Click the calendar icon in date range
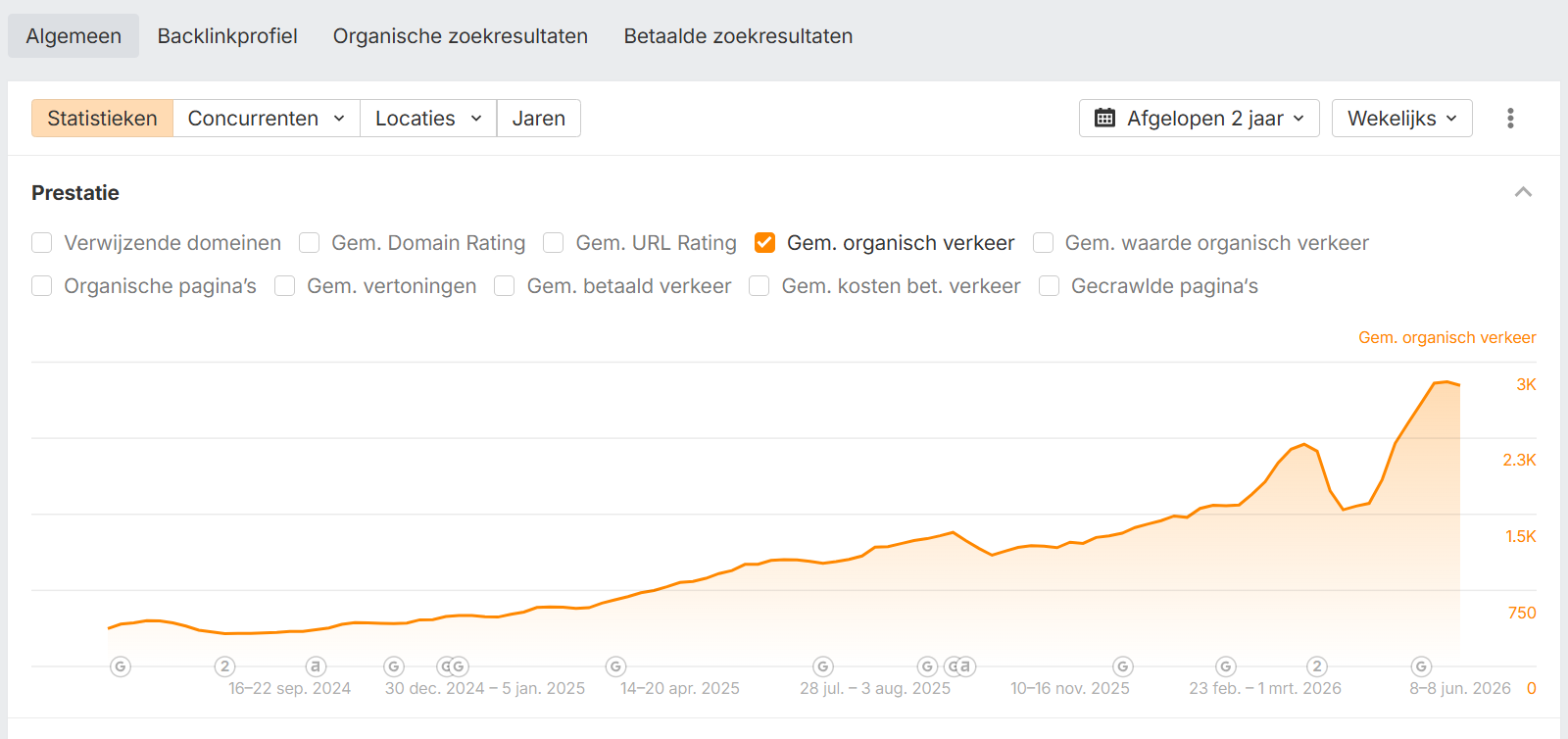1568x739 pixels. pyautogui.click(x=1104, y=119)
